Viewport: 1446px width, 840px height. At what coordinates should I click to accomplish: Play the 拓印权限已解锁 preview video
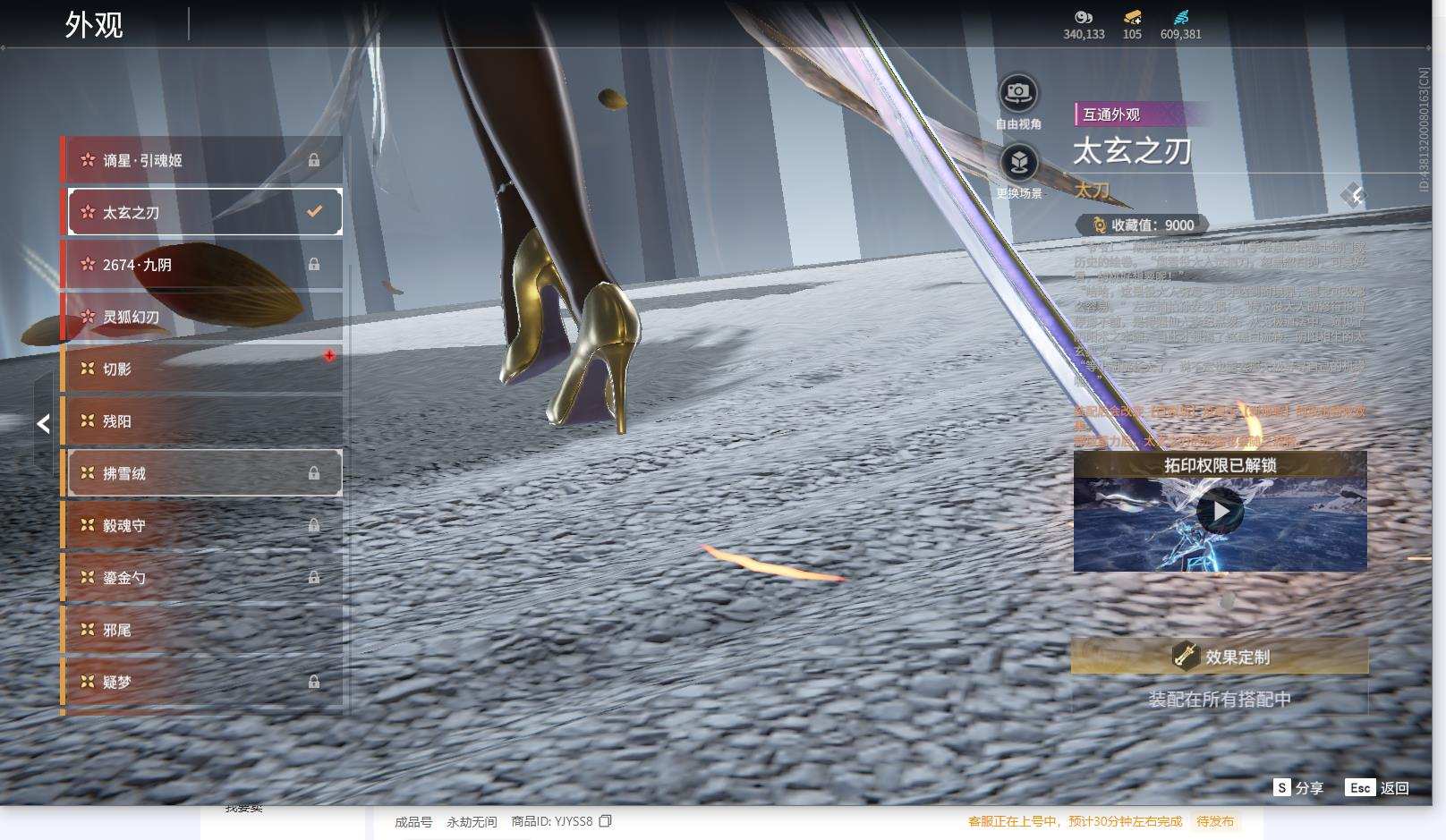click(x=1220, y=511)
